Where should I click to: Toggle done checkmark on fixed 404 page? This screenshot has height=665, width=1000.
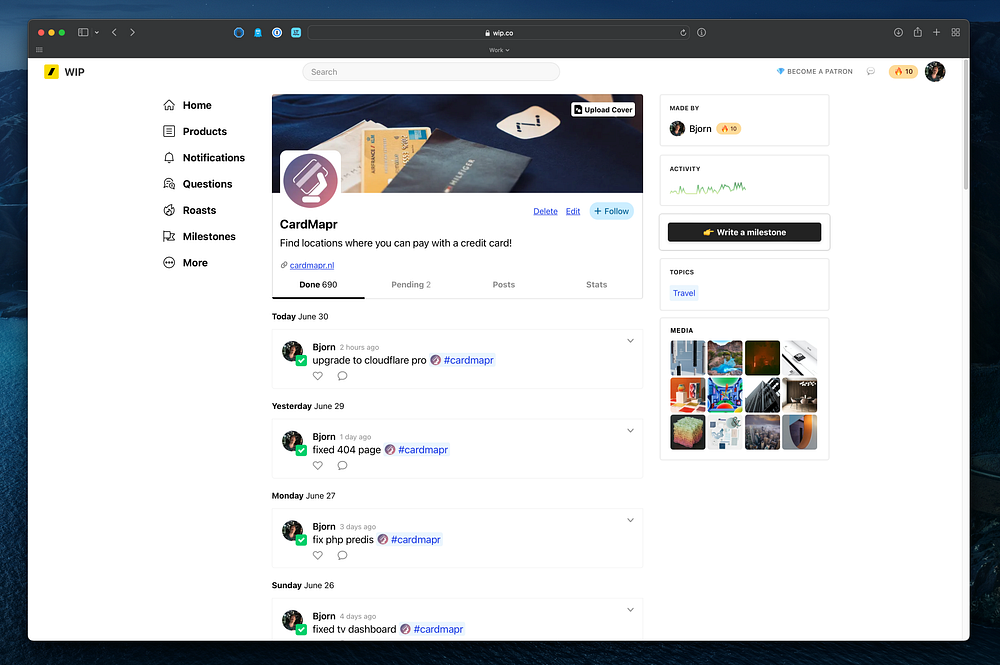[301, 451]
